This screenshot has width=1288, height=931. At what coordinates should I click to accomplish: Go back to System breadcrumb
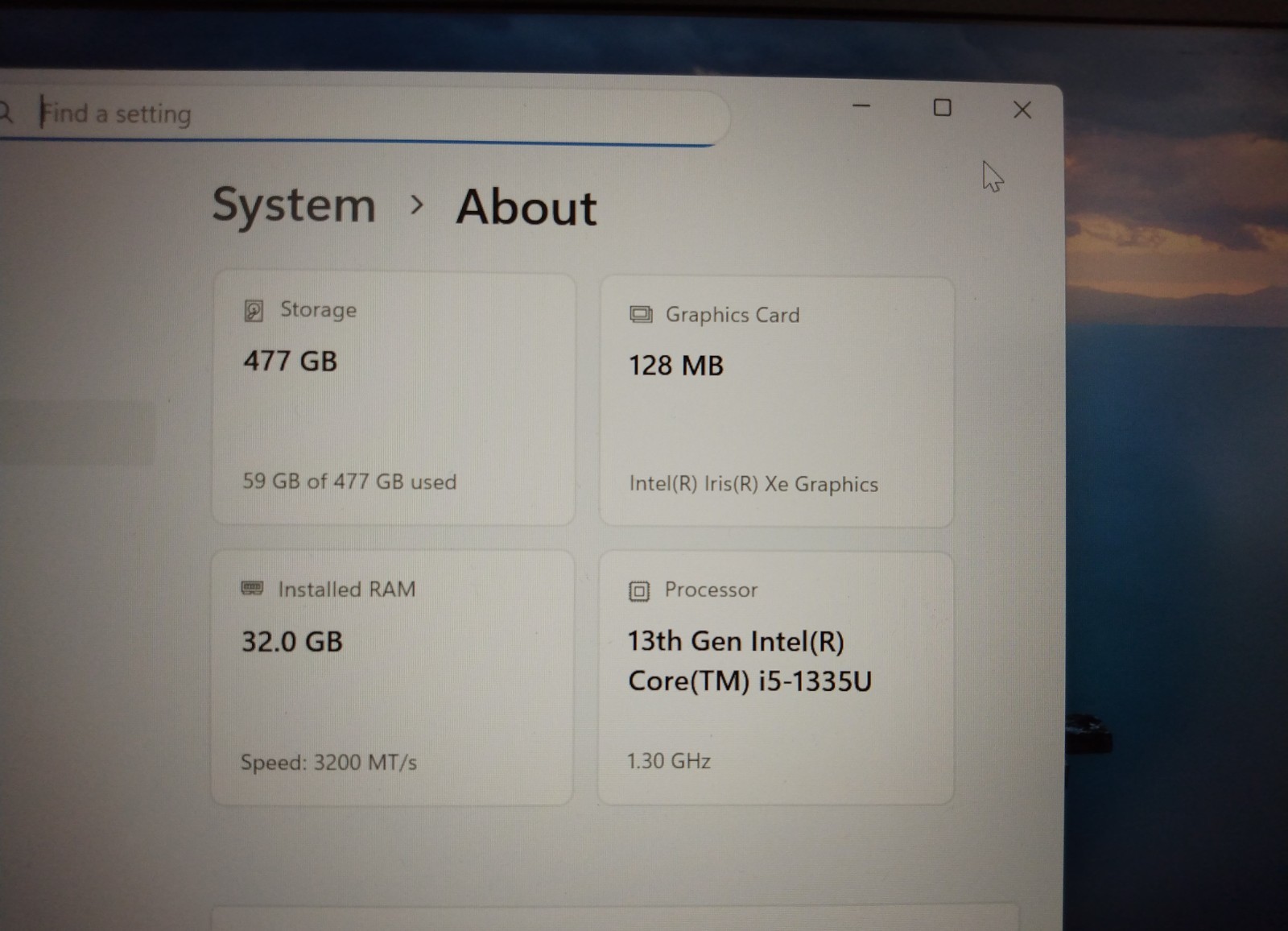294,206
